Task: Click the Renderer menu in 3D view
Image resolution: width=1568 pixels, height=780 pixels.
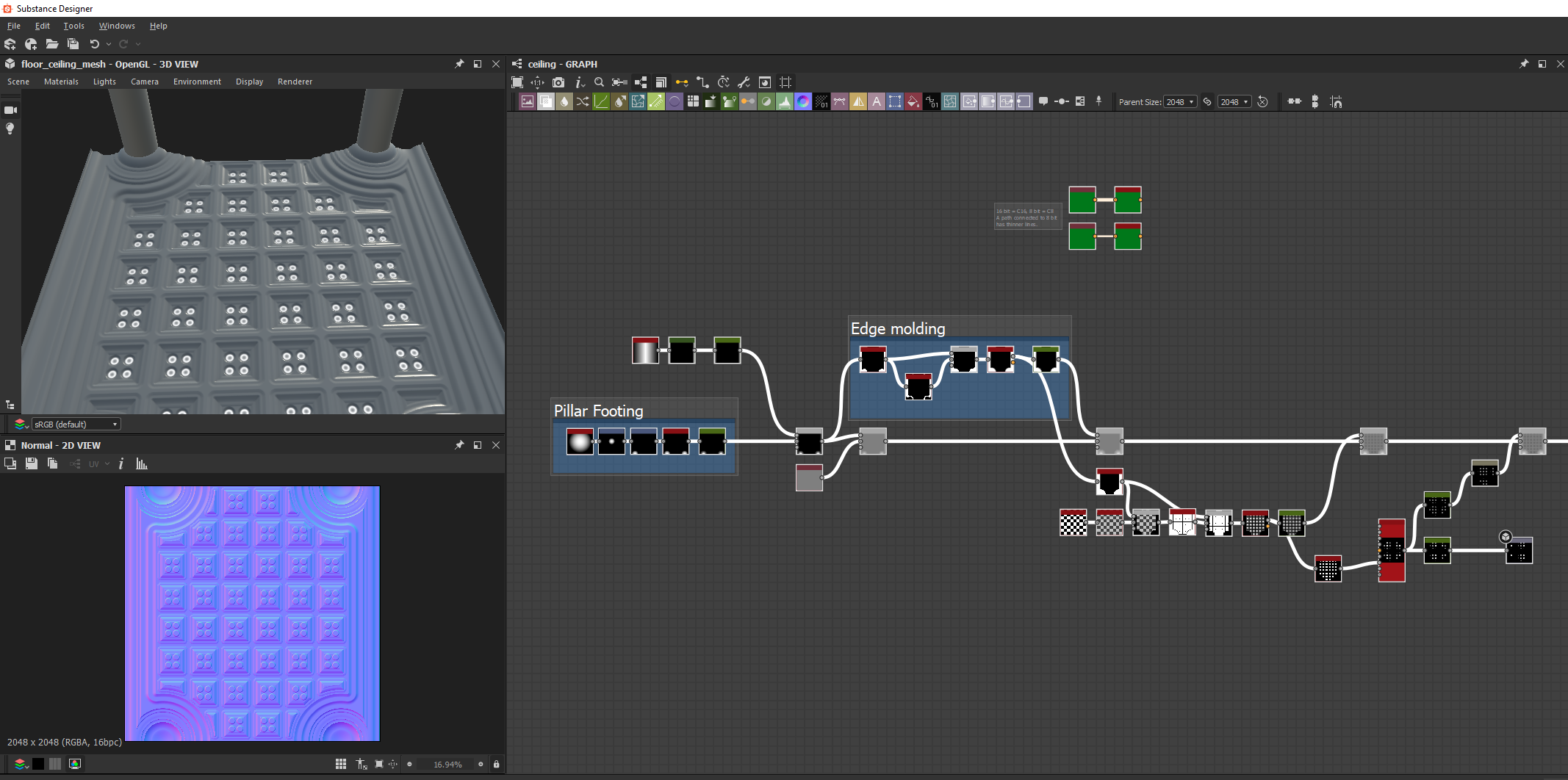Action: [x=295, y=82]
